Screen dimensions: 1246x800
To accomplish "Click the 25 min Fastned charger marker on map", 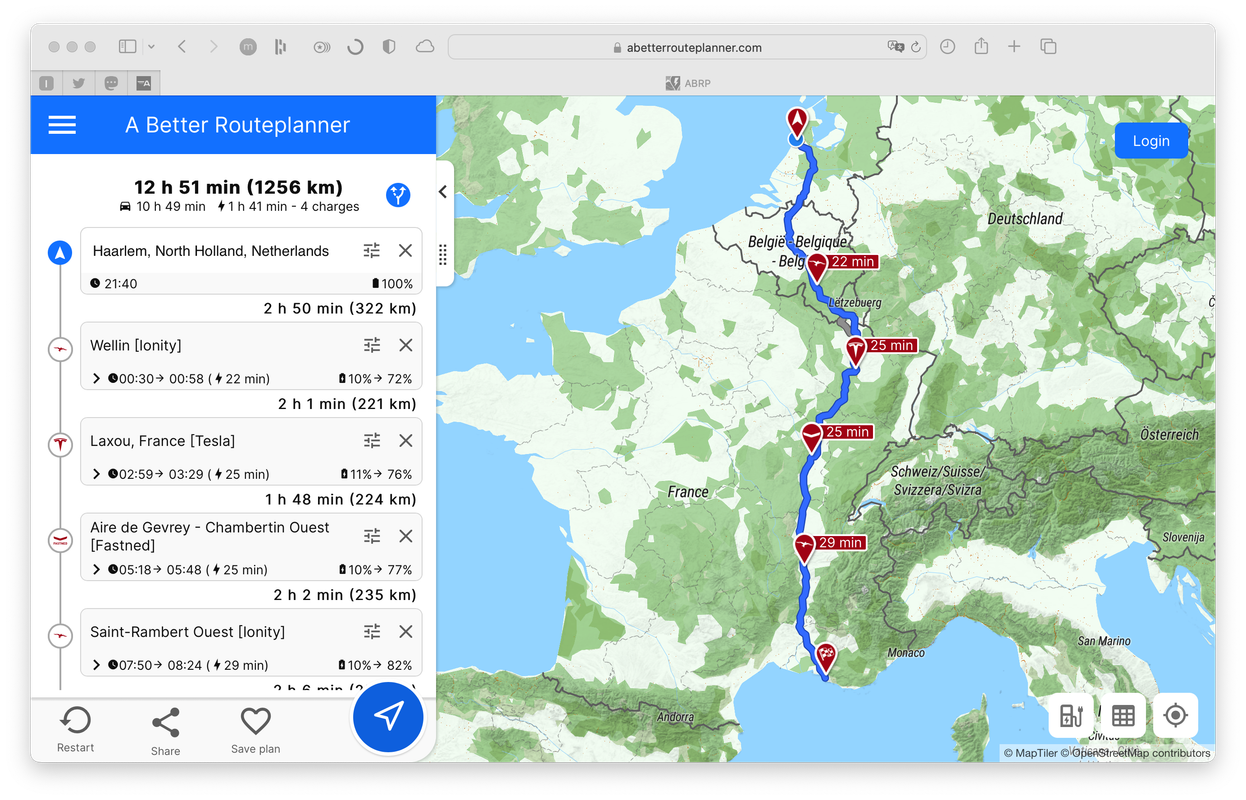I will (x=811, y=436).
